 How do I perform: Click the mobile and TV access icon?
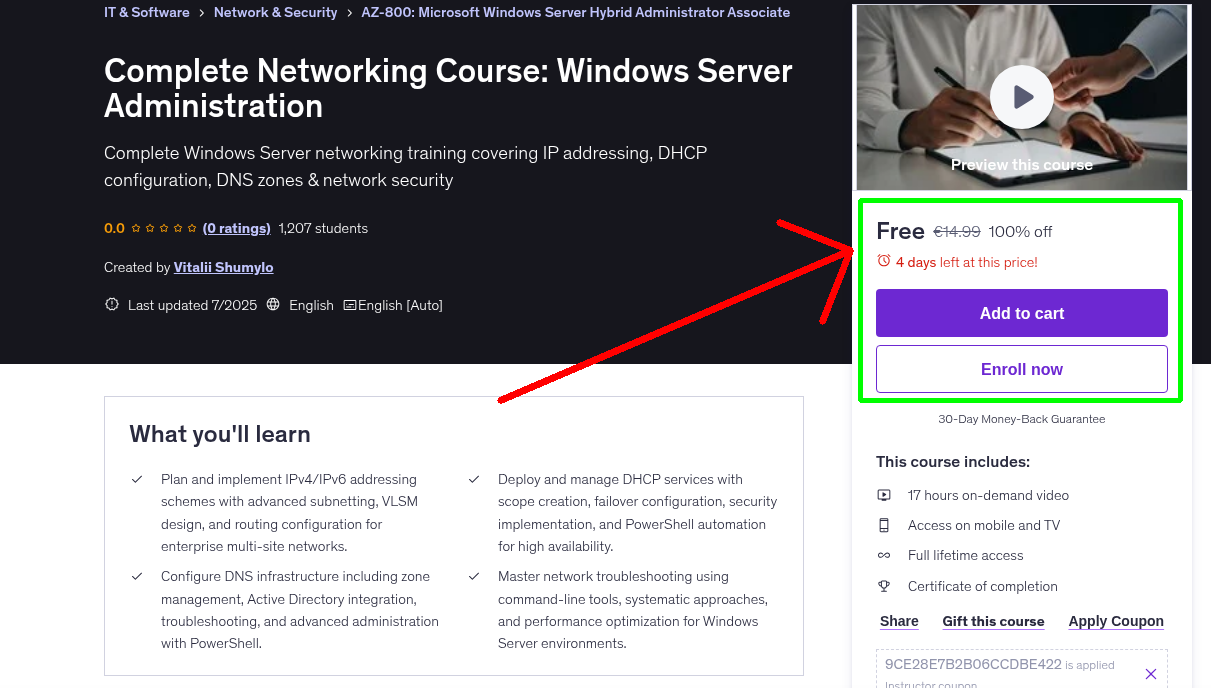click(883, 524)
